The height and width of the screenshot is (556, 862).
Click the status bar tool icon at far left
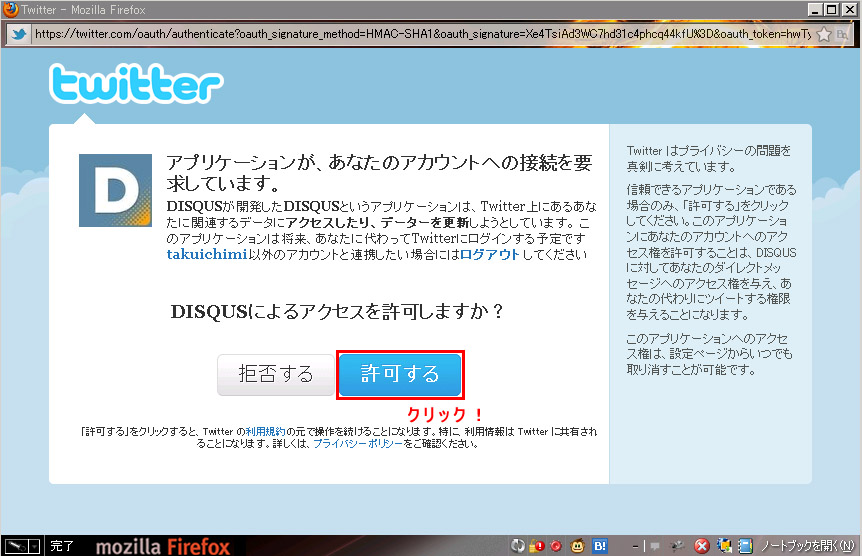(x=16, y=546)
